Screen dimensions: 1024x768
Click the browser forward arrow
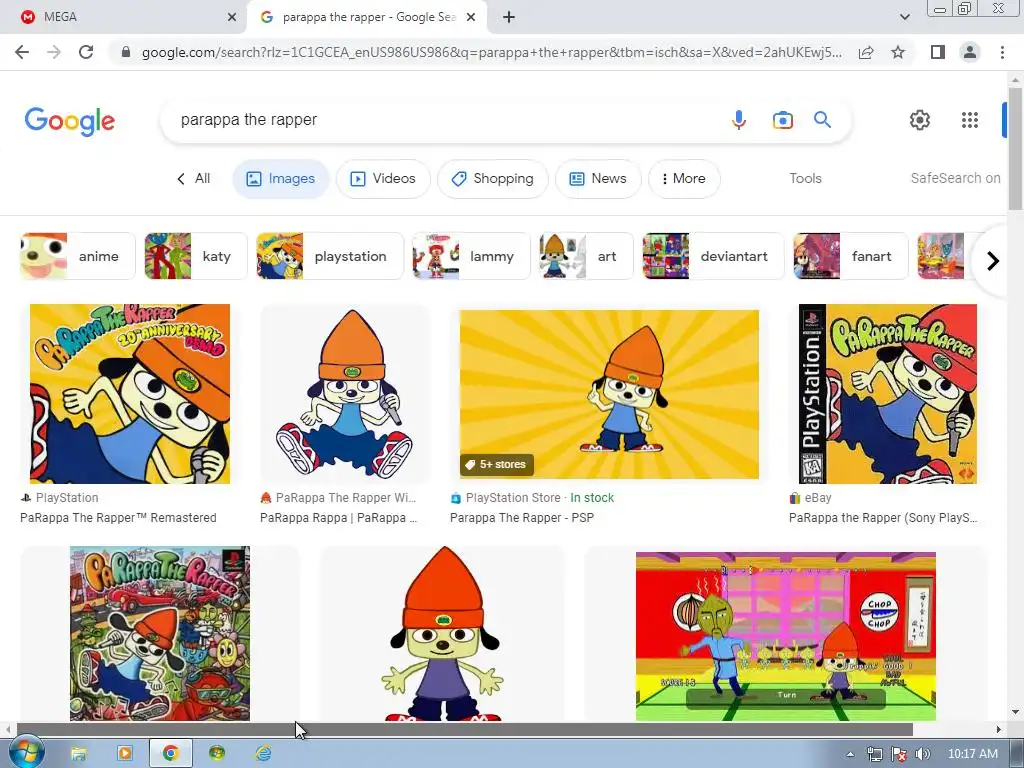(x=54, y=52)
